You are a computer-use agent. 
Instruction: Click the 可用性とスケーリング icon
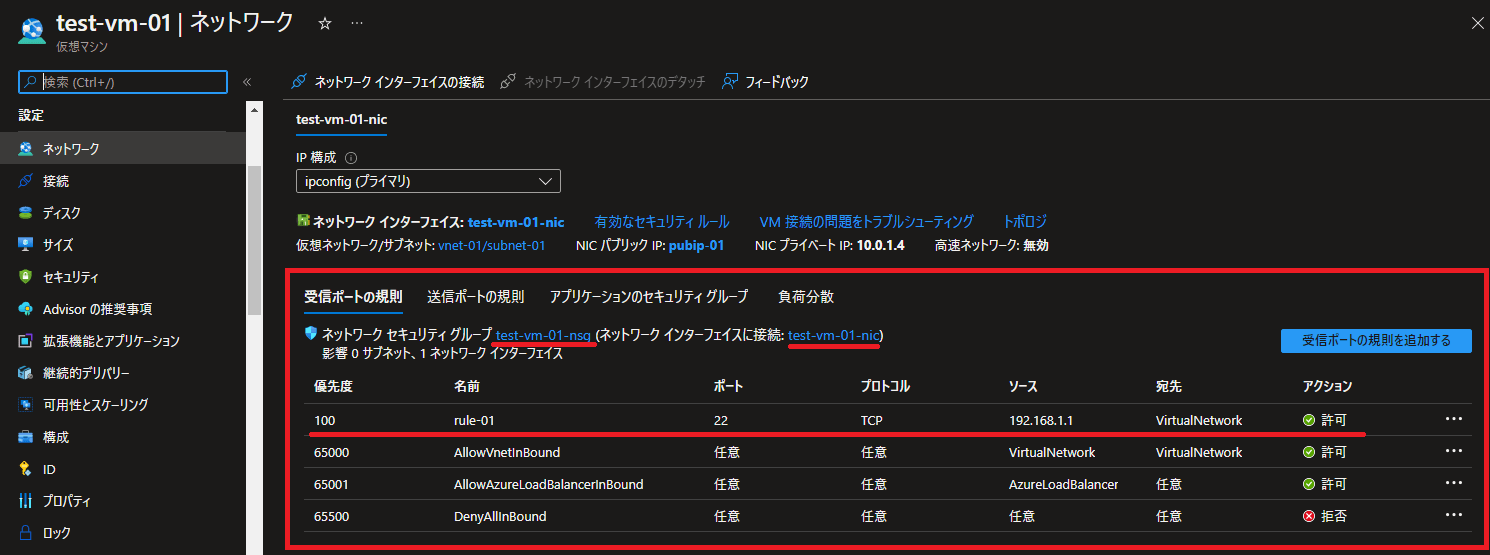tap(25, 405)
